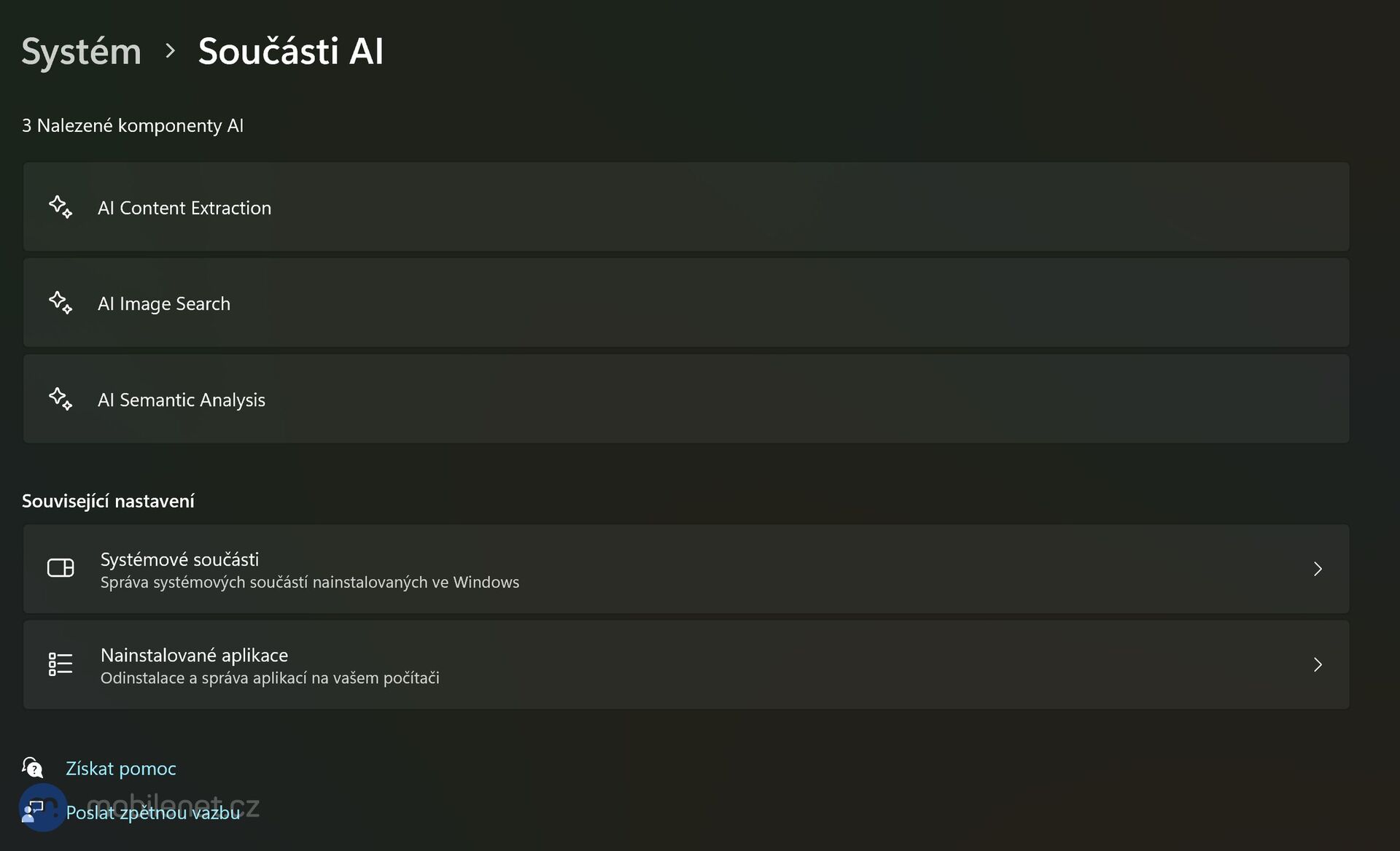
Task: Open the Poslat zpětnou vazbu link
Action: click(152, 812)
